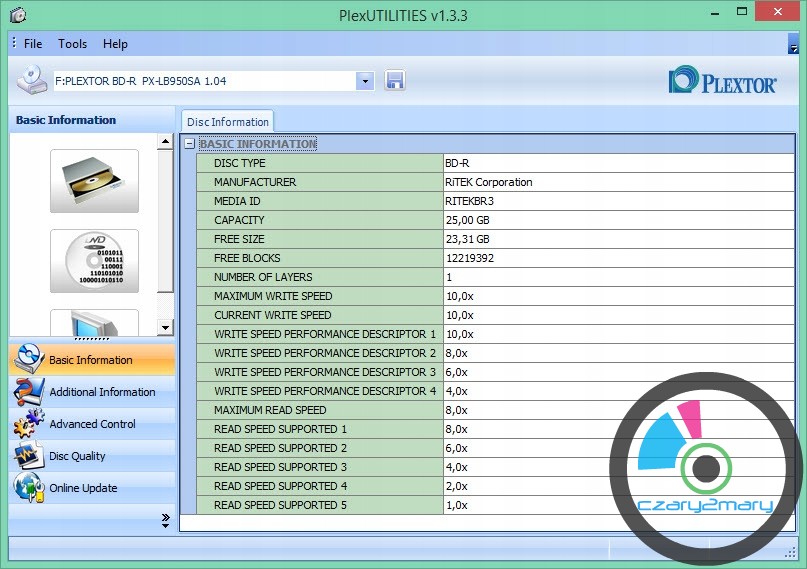Open the File menu
Screen dimensions: 807x569
tap(33, 44)
